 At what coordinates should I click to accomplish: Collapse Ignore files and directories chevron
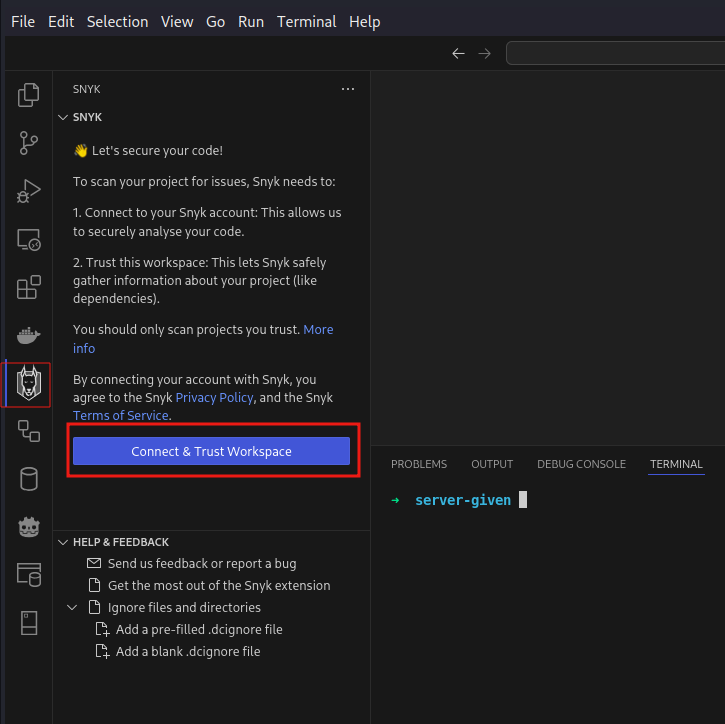[x=72, y=607]
